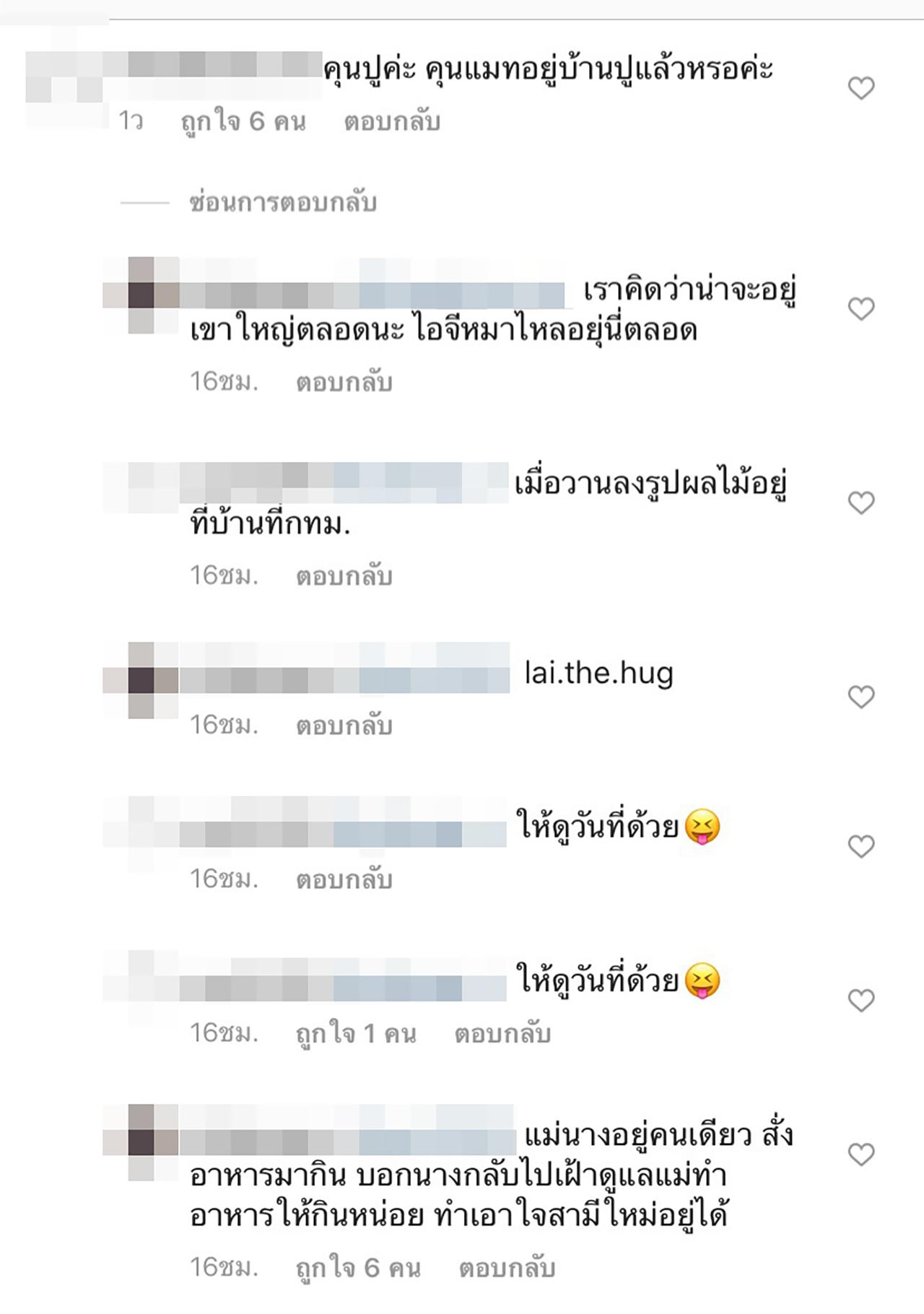The width and height of the screenshot is (924, 1314).
Task: Like the last comment about แม่นางอยู่คนเดียว
Action: click(860, 1154)
